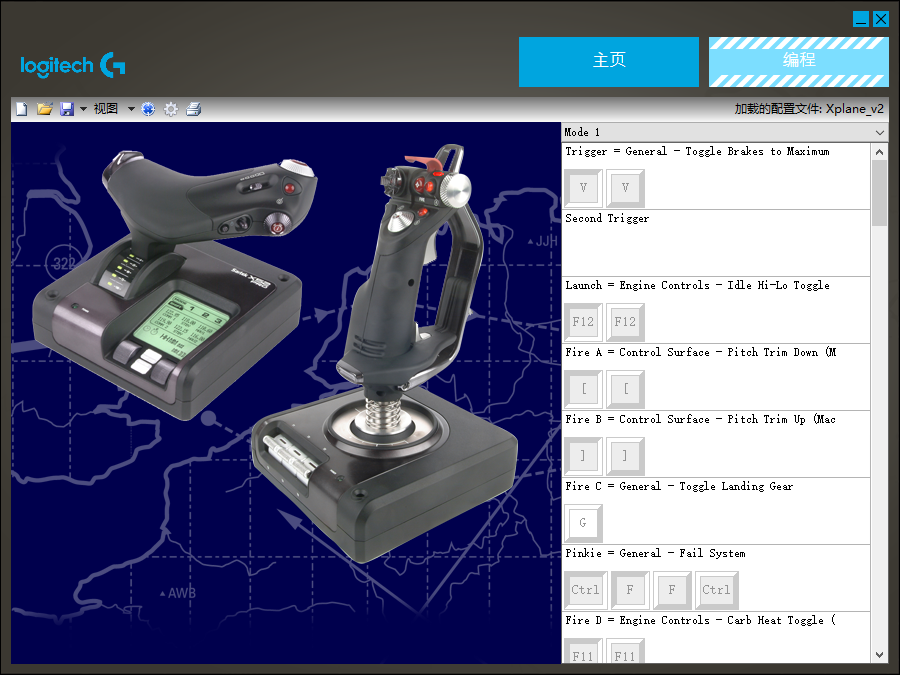Print the profile with printer icon
900x675 pixels.
193,109
